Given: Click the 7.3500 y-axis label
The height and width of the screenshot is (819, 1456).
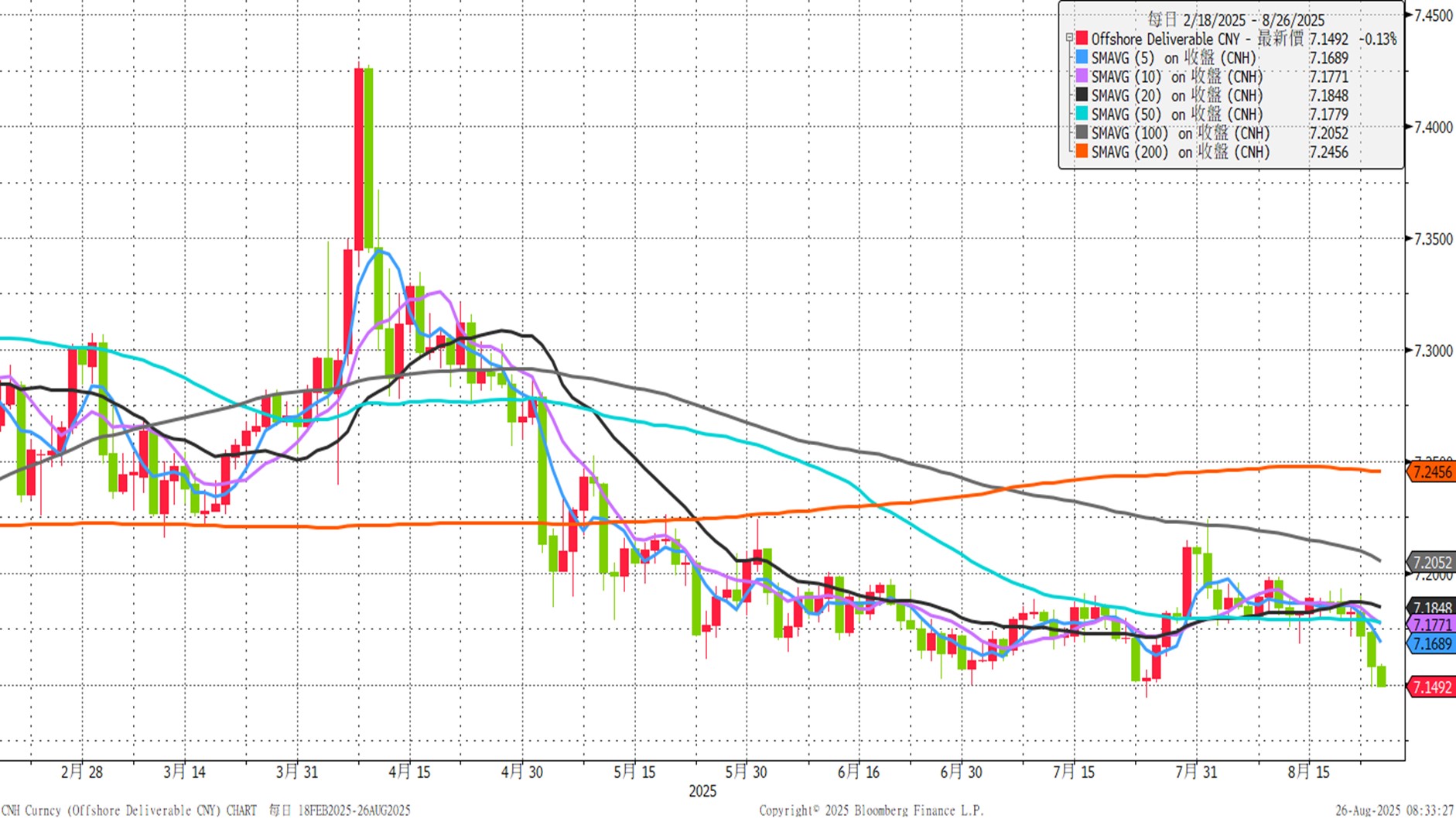Looking at the screenshot, I should (x=1434, y=239).
